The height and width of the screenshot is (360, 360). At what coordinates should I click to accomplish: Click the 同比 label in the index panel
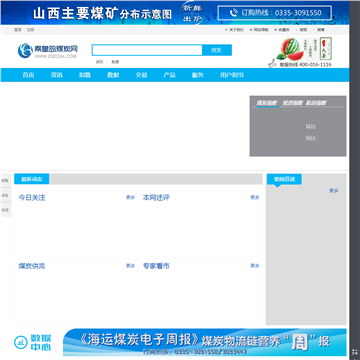[x=311, y=138]
